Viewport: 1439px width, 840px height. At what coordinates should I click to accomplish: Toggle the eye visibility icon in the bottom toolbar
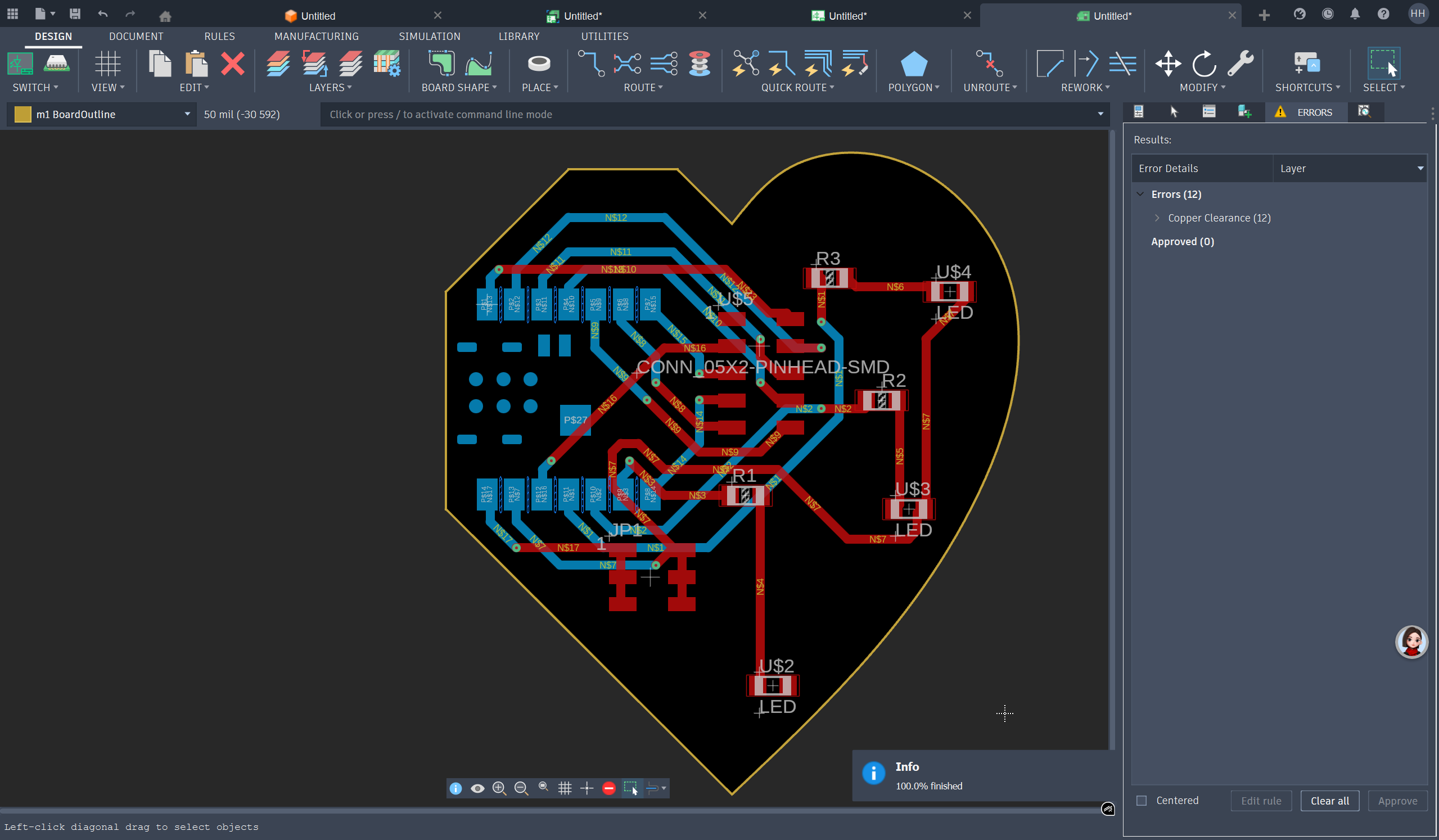(477, 789)
